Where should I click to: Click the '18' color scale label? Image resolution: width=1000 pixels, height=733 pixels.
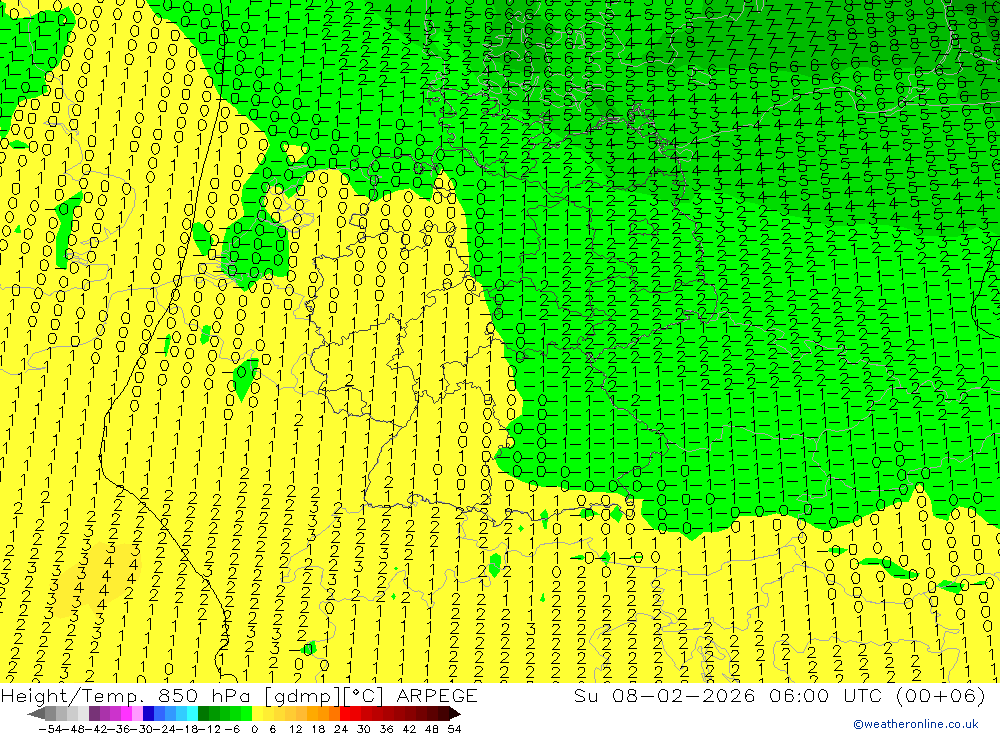(318, 729)
